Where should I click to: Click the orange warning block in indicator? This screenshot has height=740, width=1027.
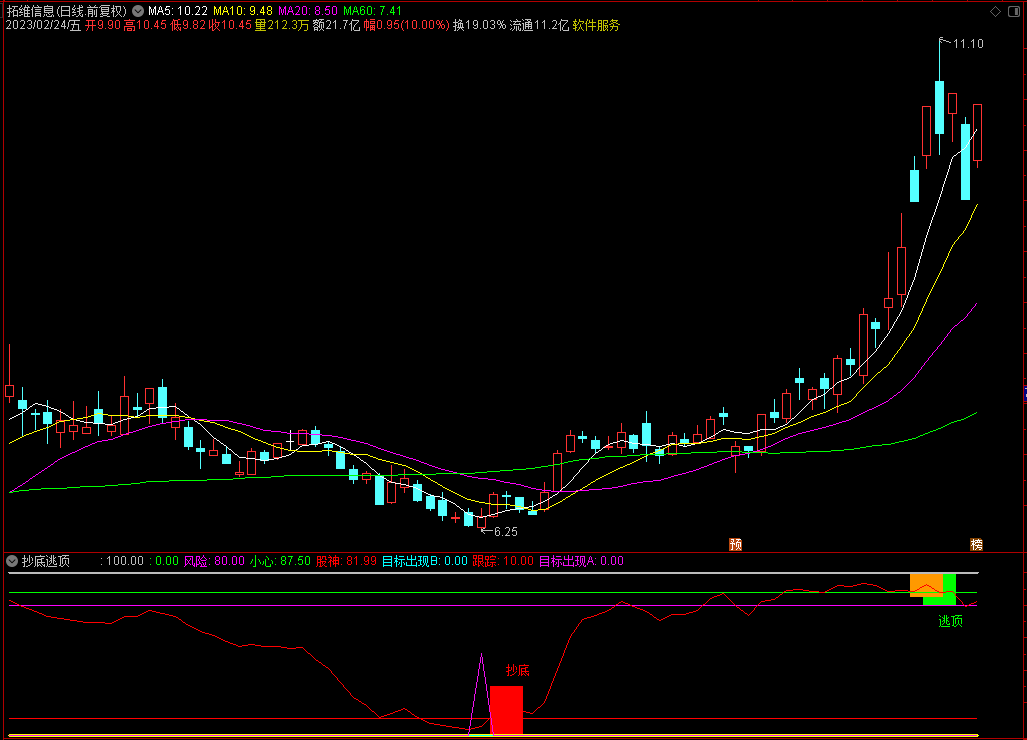(x=926, y=585)
